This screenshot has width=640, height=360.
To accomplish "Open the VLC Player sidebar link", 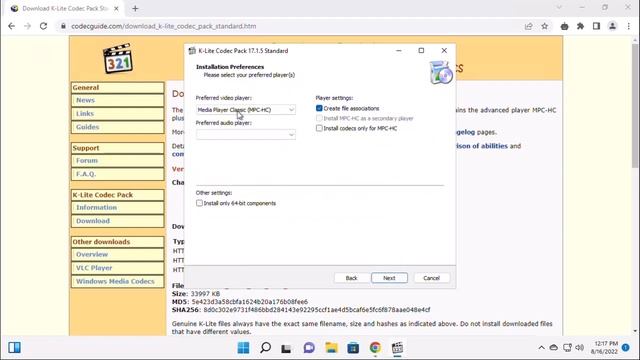I will (x=118, y=268).
